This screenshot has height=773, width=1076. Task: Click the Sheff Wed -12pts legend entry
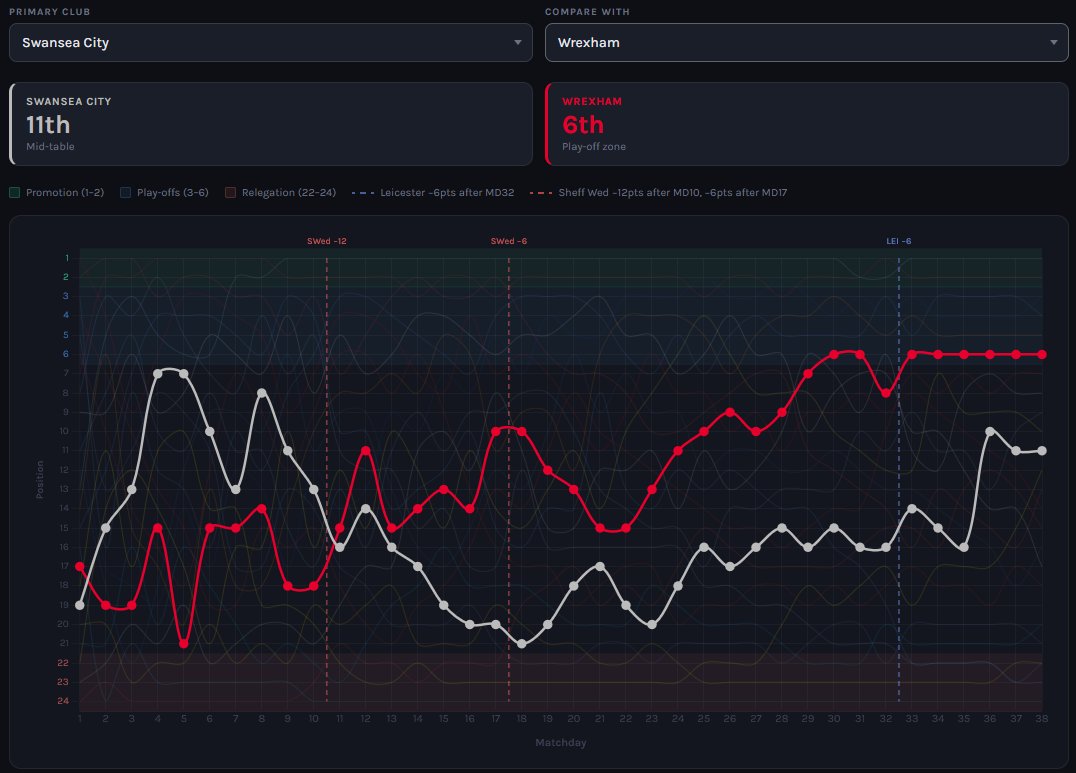point(659,193)
